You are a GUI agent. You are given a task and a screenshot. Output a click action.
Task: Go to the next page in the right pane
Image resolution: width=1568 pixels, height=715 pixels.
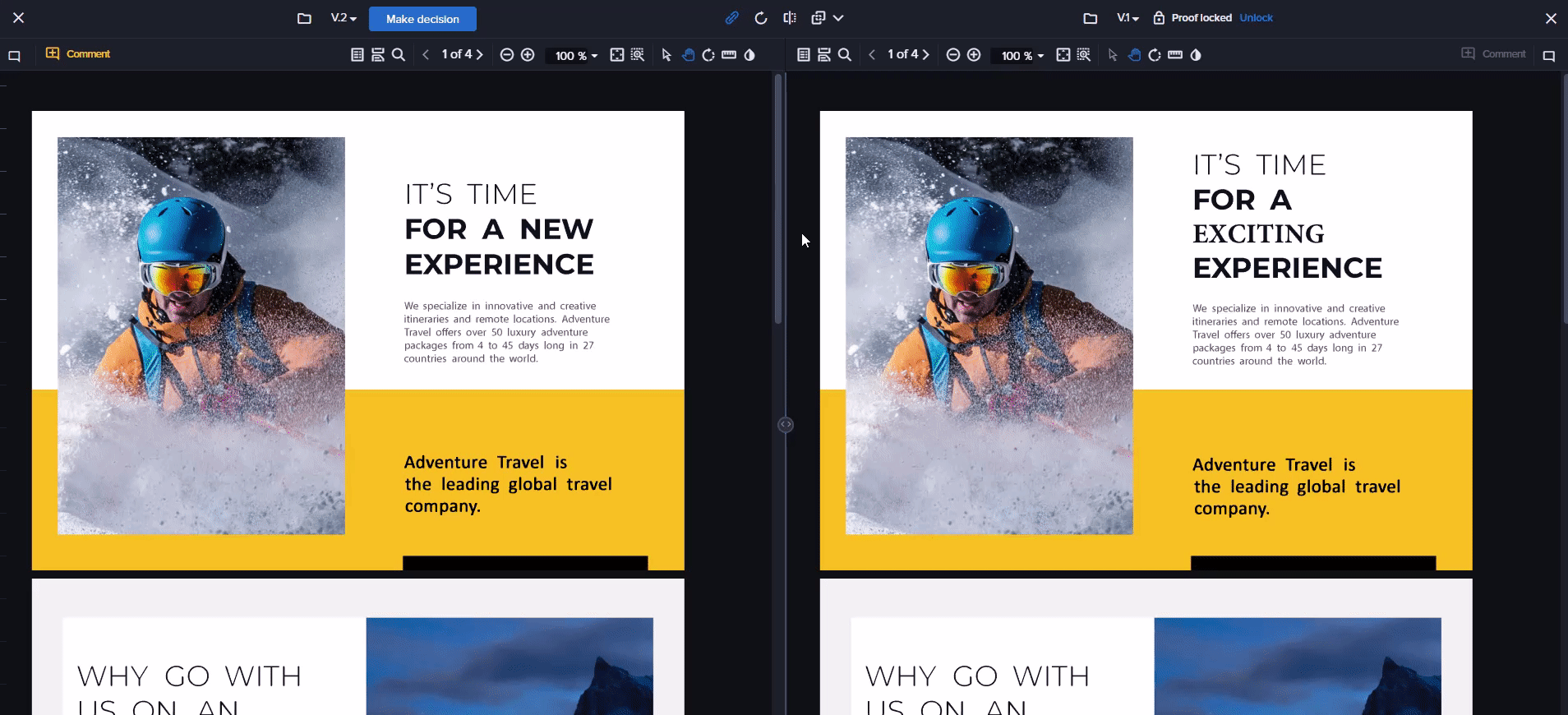[926, 55]
